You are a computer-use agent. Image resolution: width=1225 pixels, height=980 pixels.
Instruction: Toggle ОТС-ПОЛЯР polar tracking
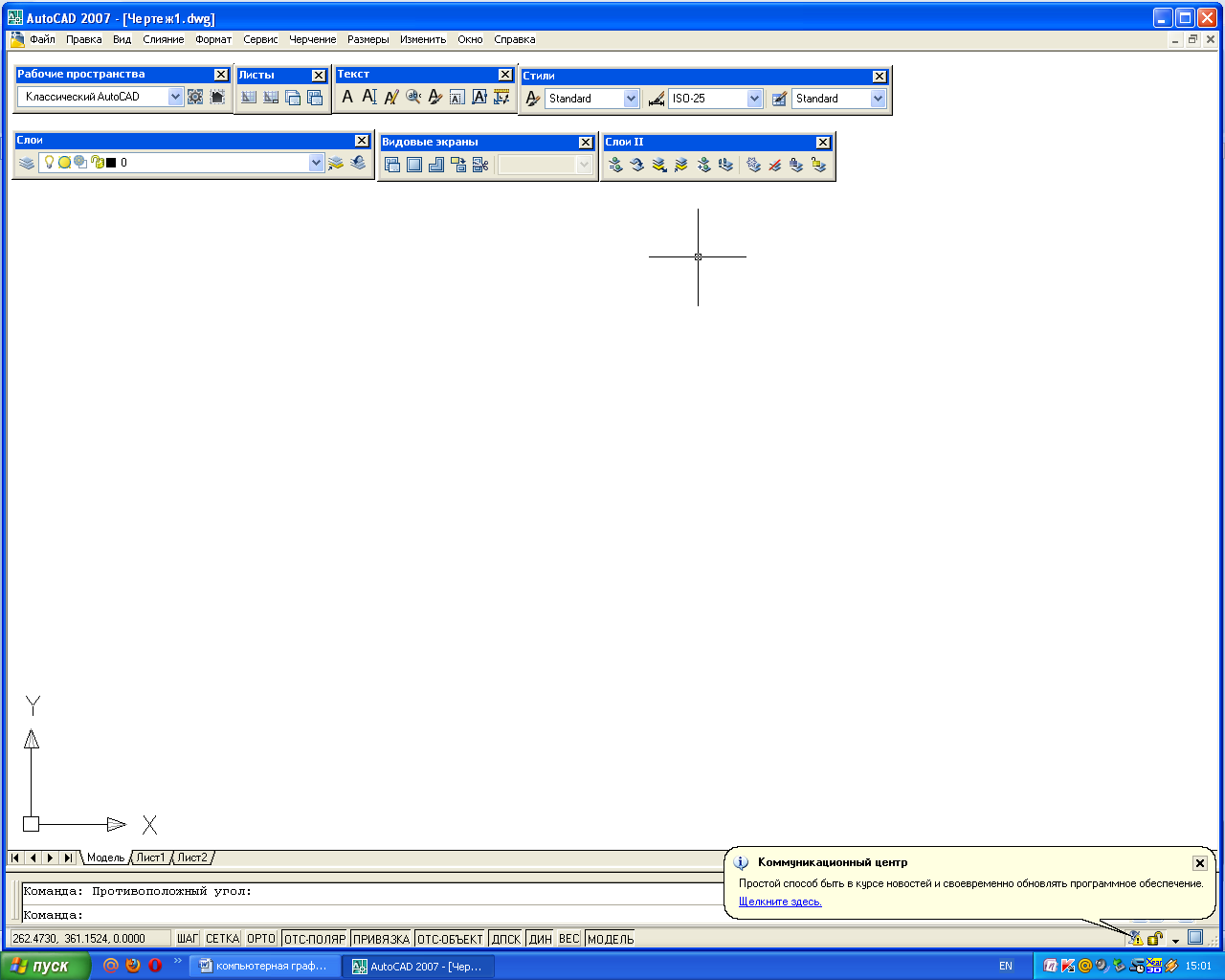315,939
